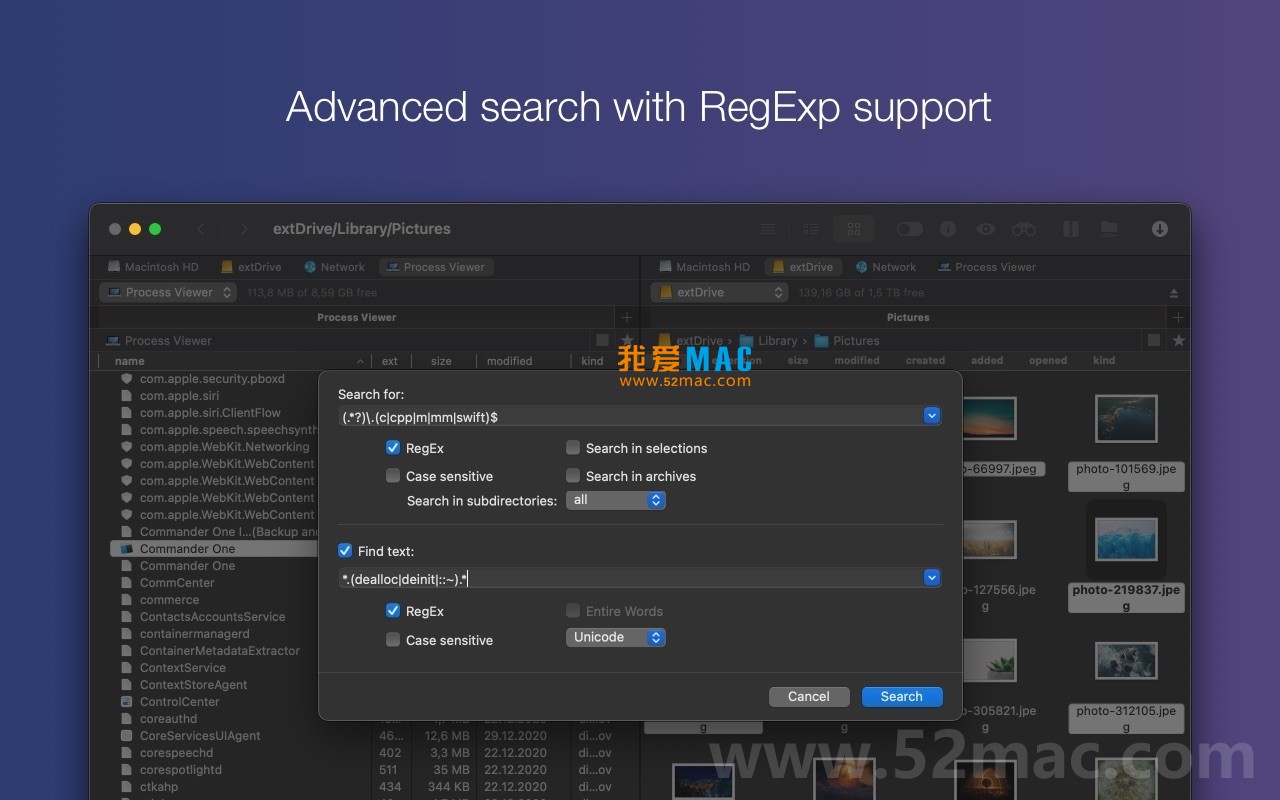Image resolution: width=1280 pixels, height=800 pixels.
Task: Open Quick Look with the eye icon
Action: pyautogui.click(x=986, y=229)
